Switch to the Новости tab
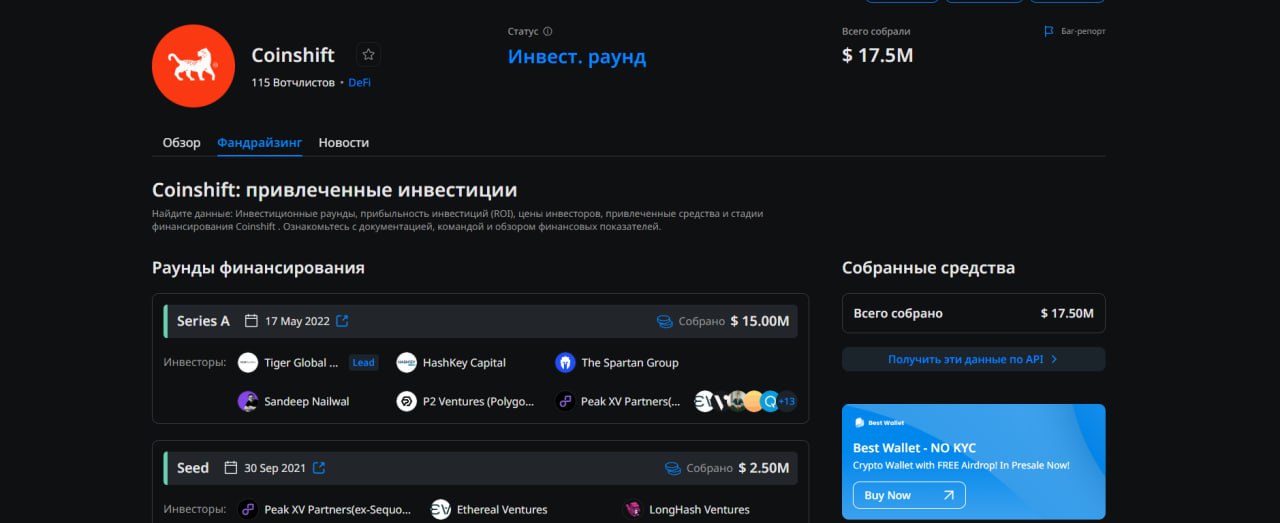The width and height of the screenshot is (1280, 523). (344, 143)
